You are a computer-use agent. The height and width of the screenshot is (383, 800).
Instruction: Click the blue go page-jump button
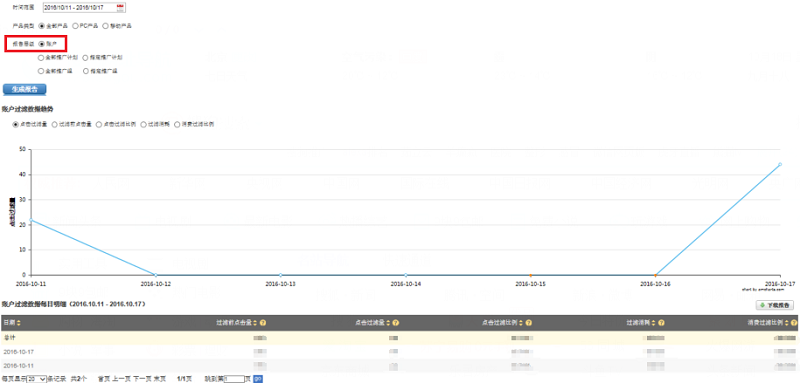pyautogui.click(x=258, y=379)
